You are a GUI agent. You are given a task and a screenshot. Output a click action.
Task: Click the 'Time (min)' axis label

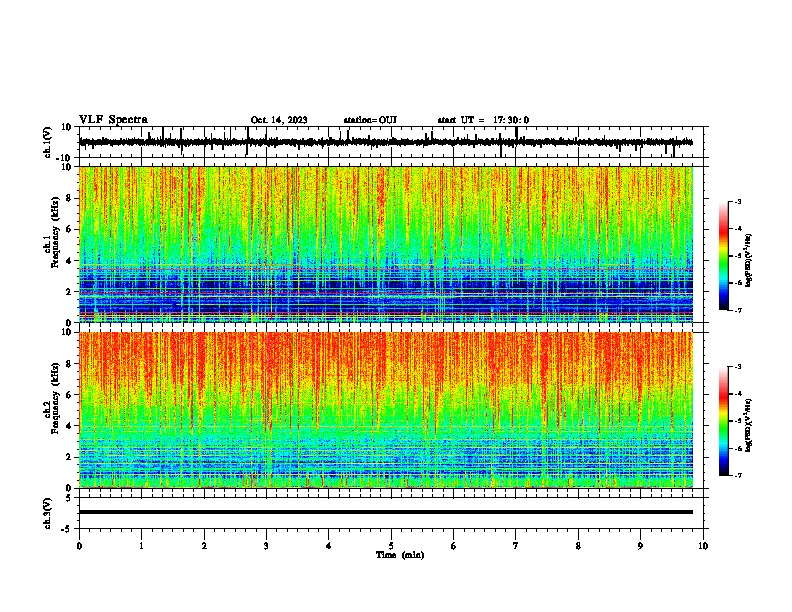pos(400,555)
